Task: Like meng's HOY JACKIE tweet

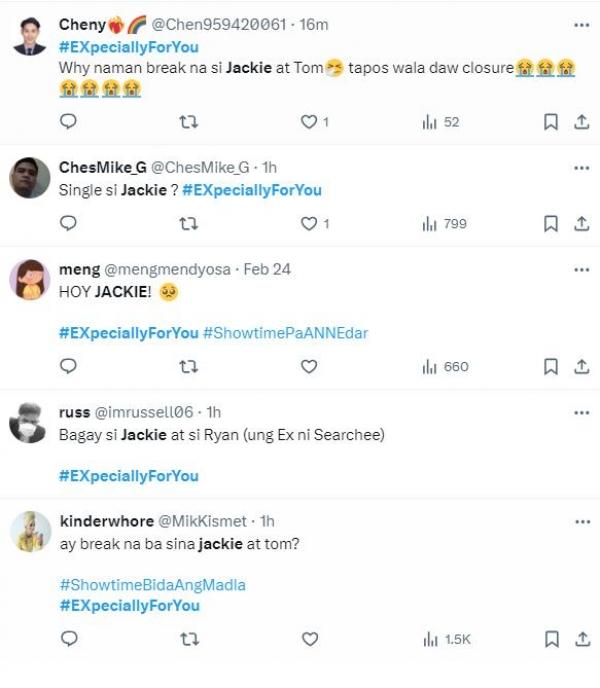Action: [x=309, y=367]
